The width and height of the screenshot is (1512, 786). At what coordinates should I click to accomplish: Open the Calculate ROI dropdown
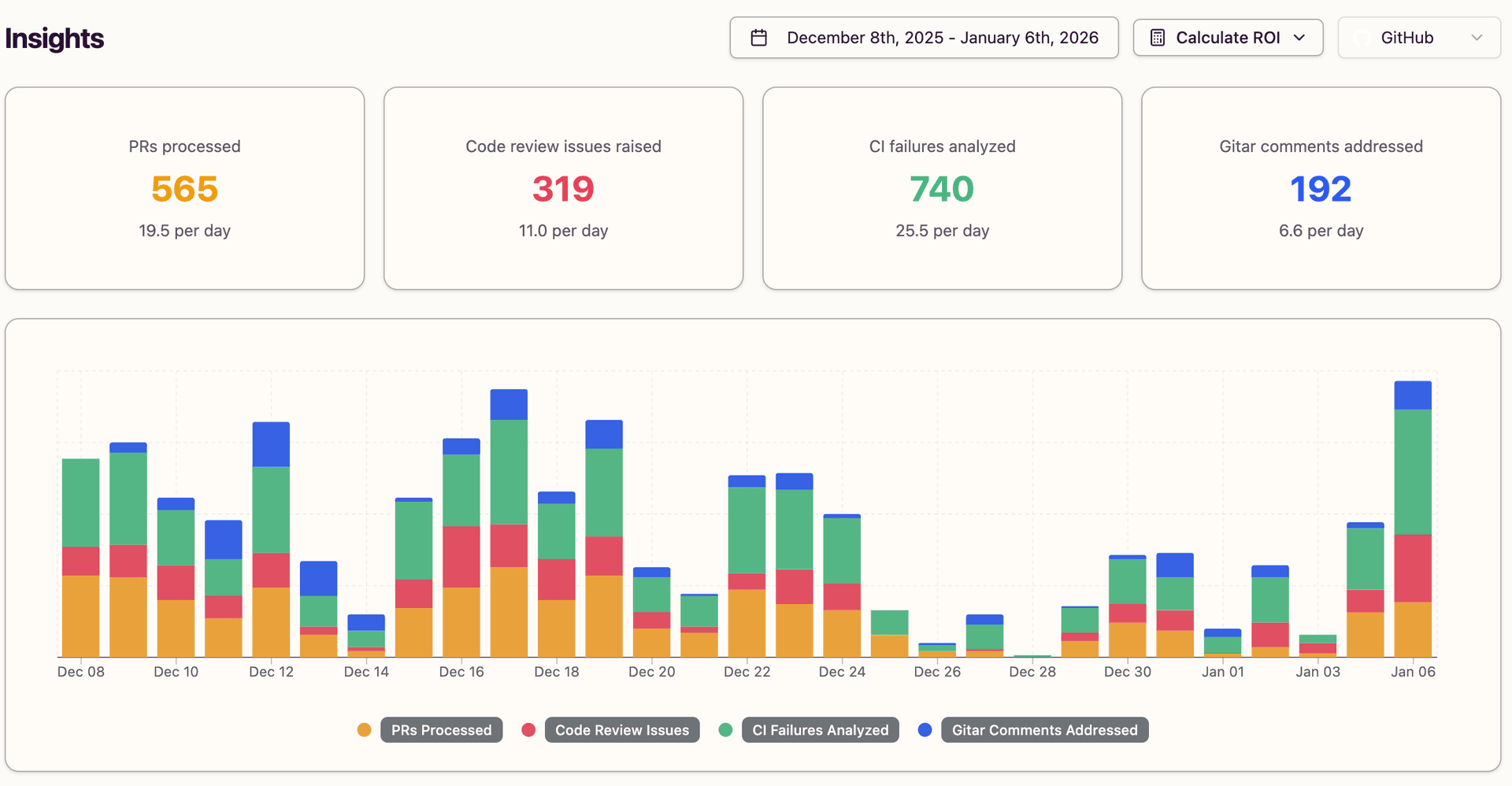(x=1228, y=37)
